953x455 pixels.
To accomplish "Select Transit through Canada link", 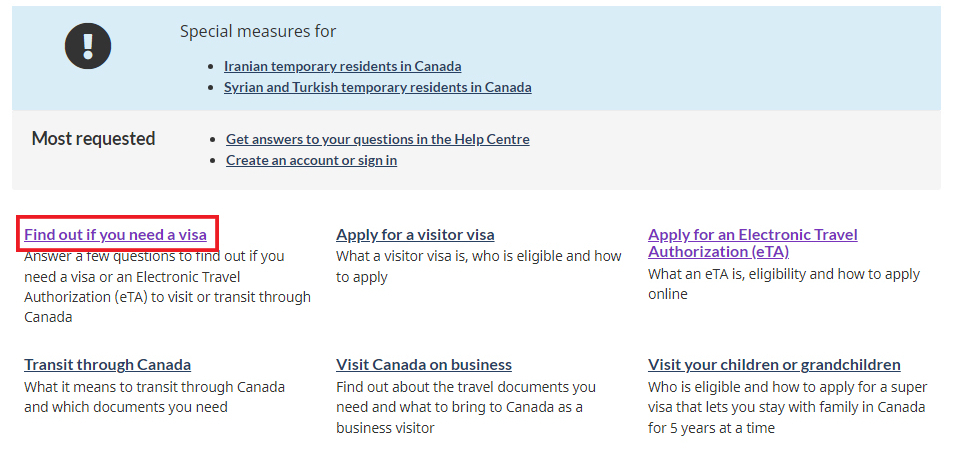I will tap(107, 365).
